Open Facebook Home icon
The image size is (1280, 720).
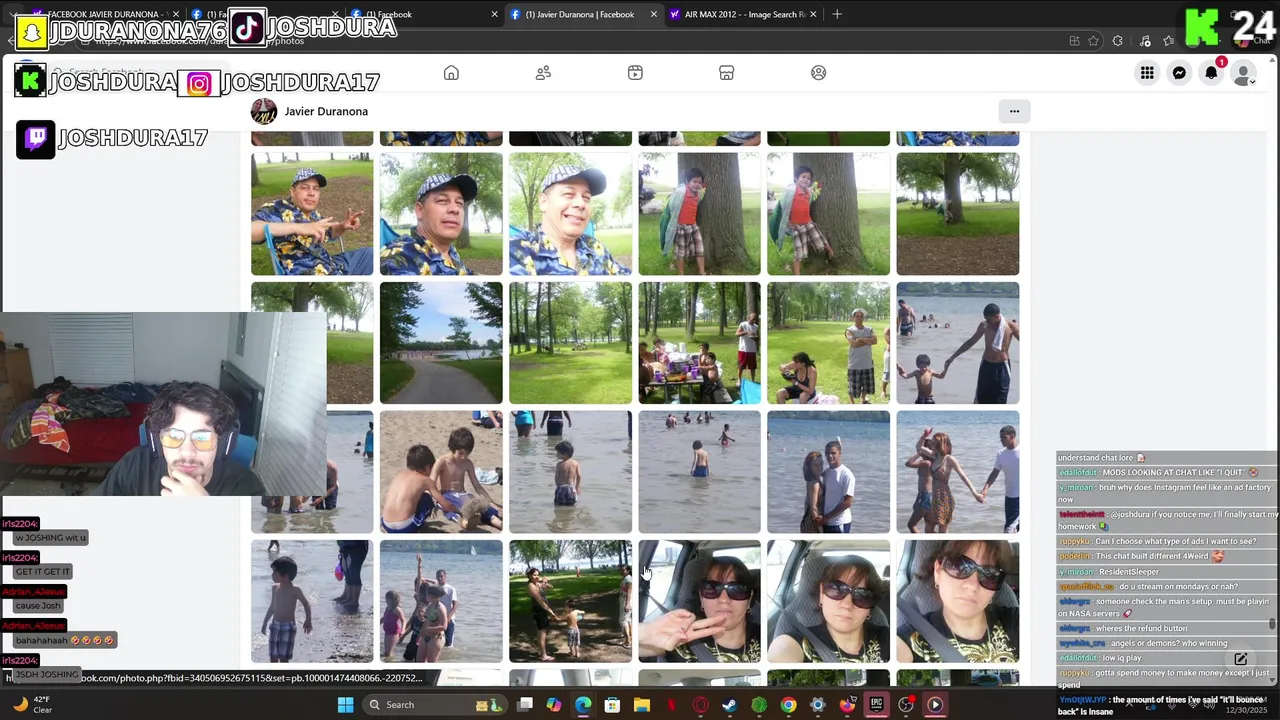tap(451, 73)
